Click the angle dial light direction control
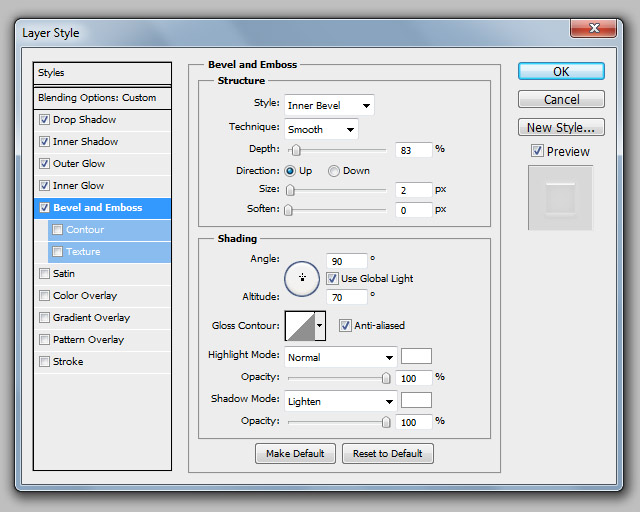The width and height of the screenshot is (640, 512). (x=302, y=278)
